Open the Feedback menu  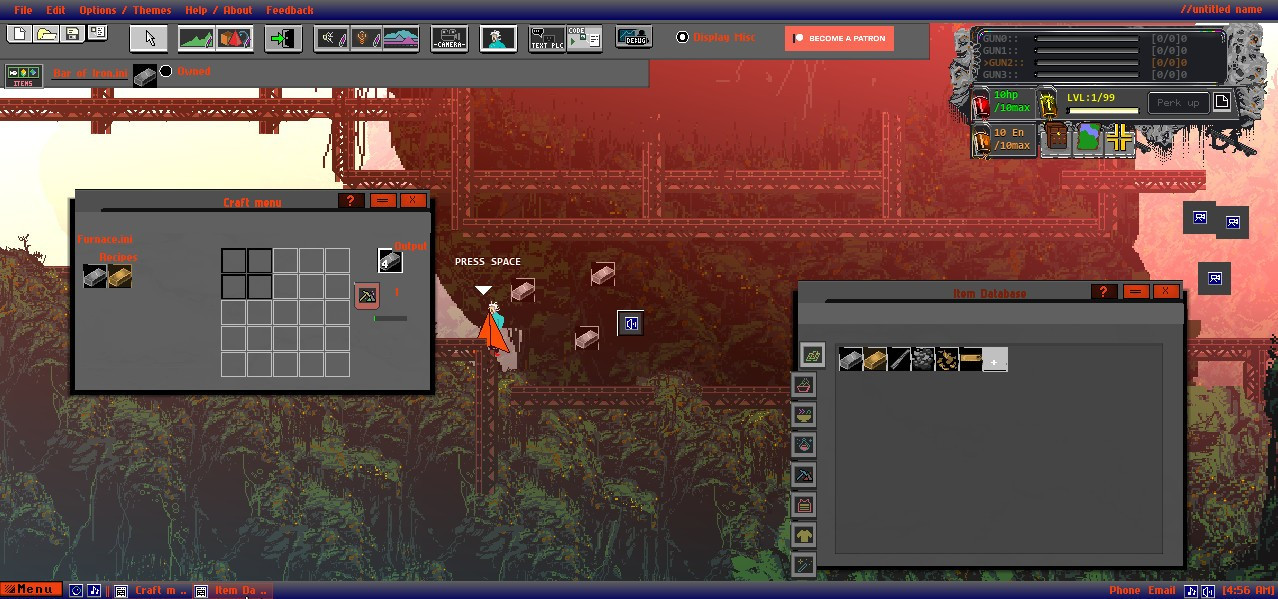click(x=290, y=10)
